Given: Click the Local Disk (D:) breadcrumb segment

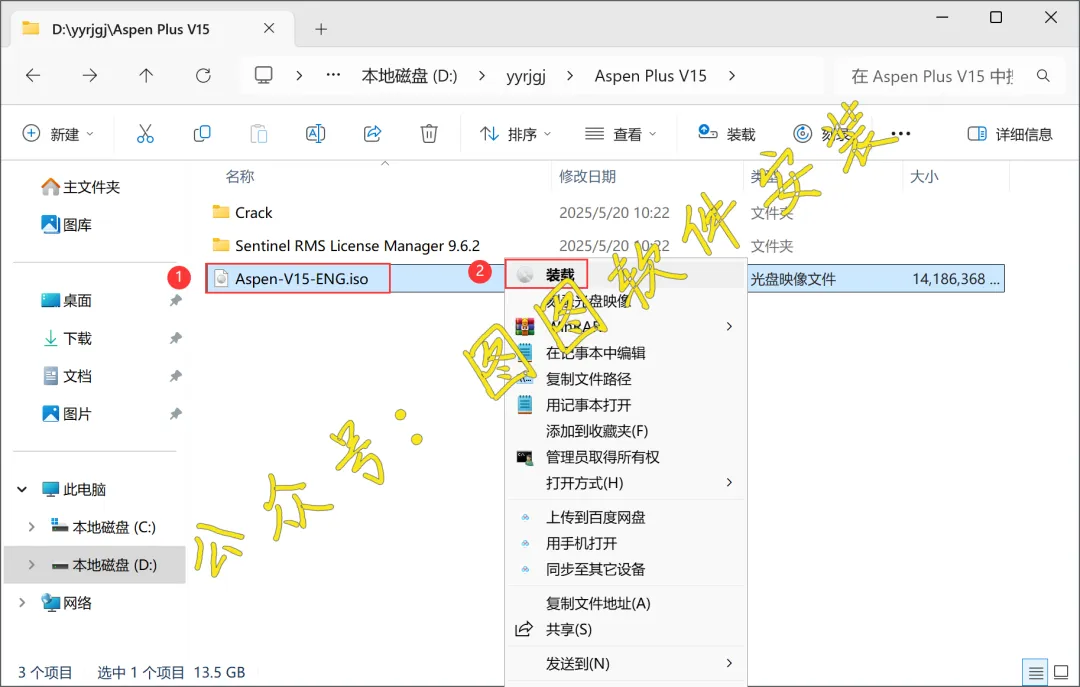Looking at the screenshot, I should pyautogui.click(x=409, y=76).
